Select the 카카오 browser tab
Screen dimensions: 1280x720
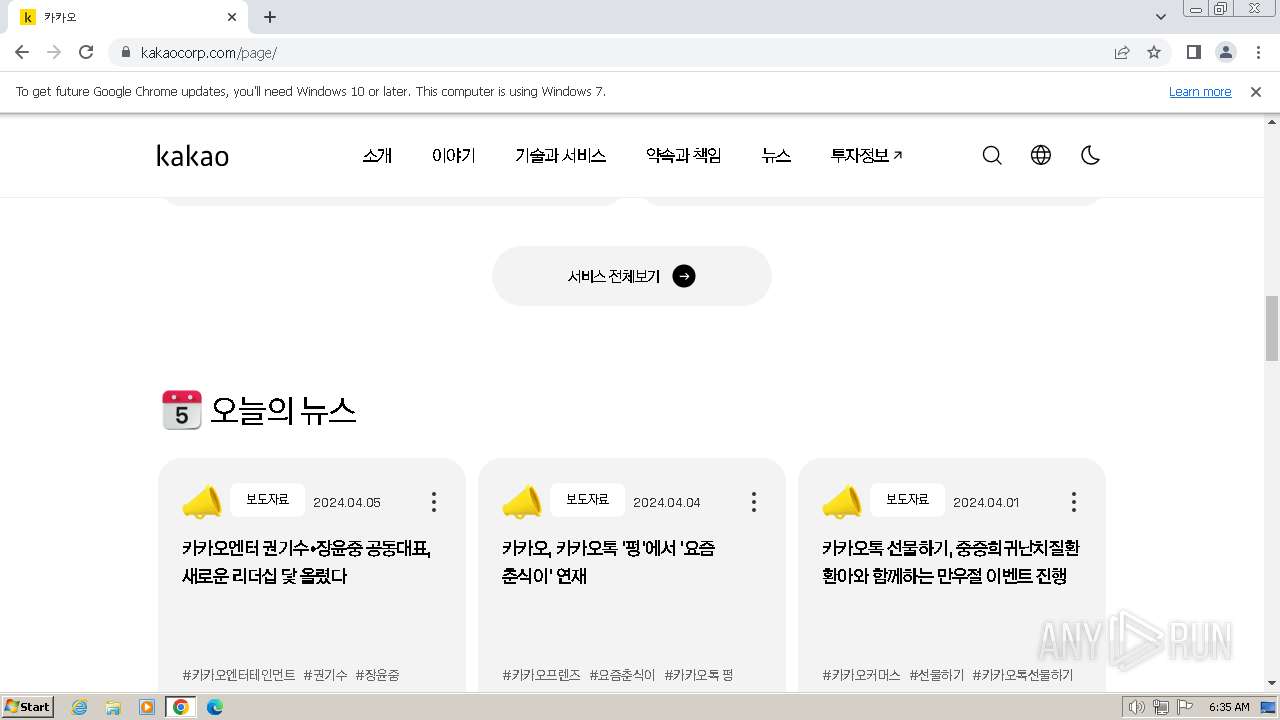[128, 17]
